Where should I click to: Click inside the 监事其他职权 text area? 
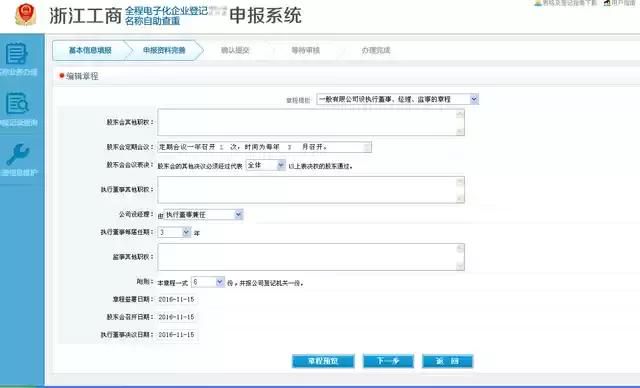(307, 257)
